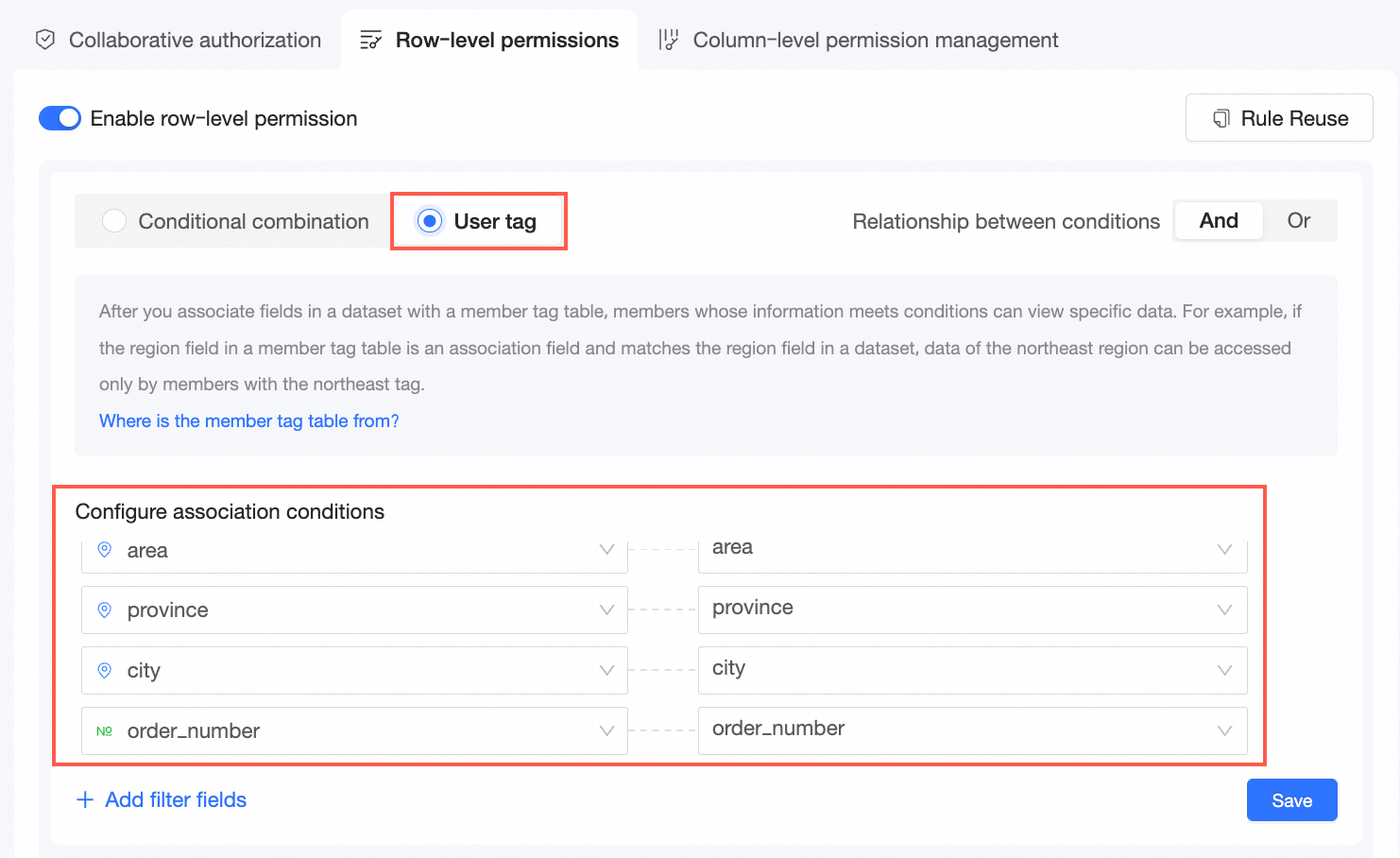Expand the left province field dropdown
Screen dimensions: 1400x858
click(x=606, y=610)
